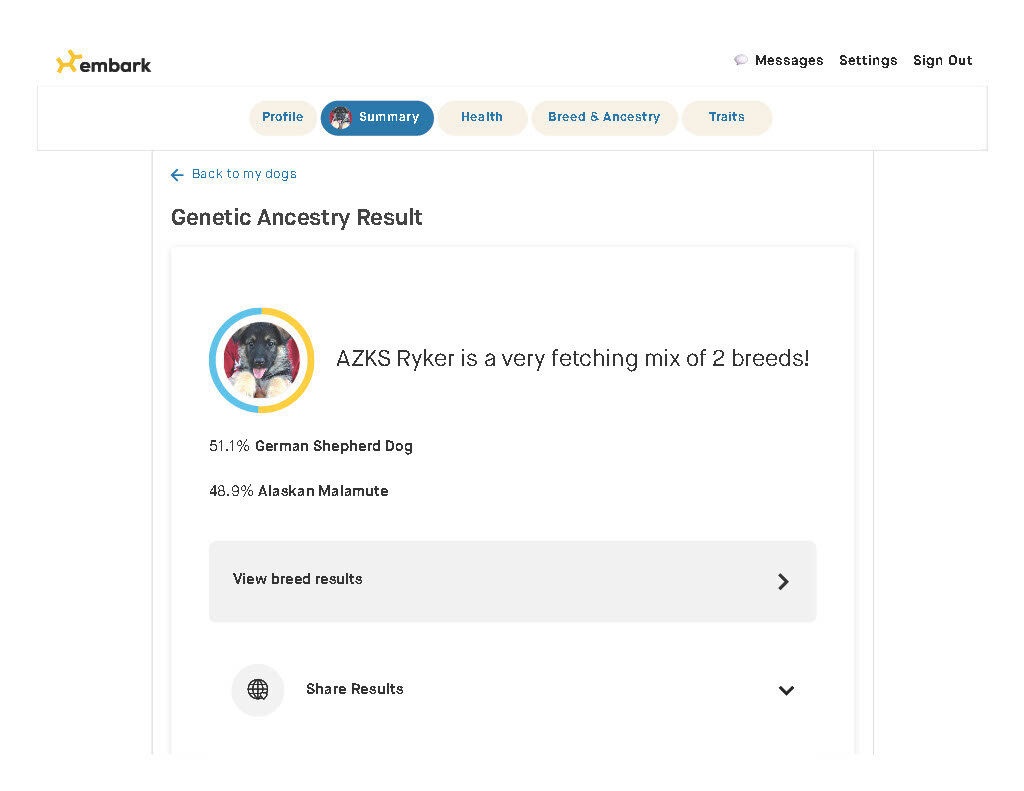Open Messages
The width and height of the screenshot is (1024, 791).
(x=788, y=60)
